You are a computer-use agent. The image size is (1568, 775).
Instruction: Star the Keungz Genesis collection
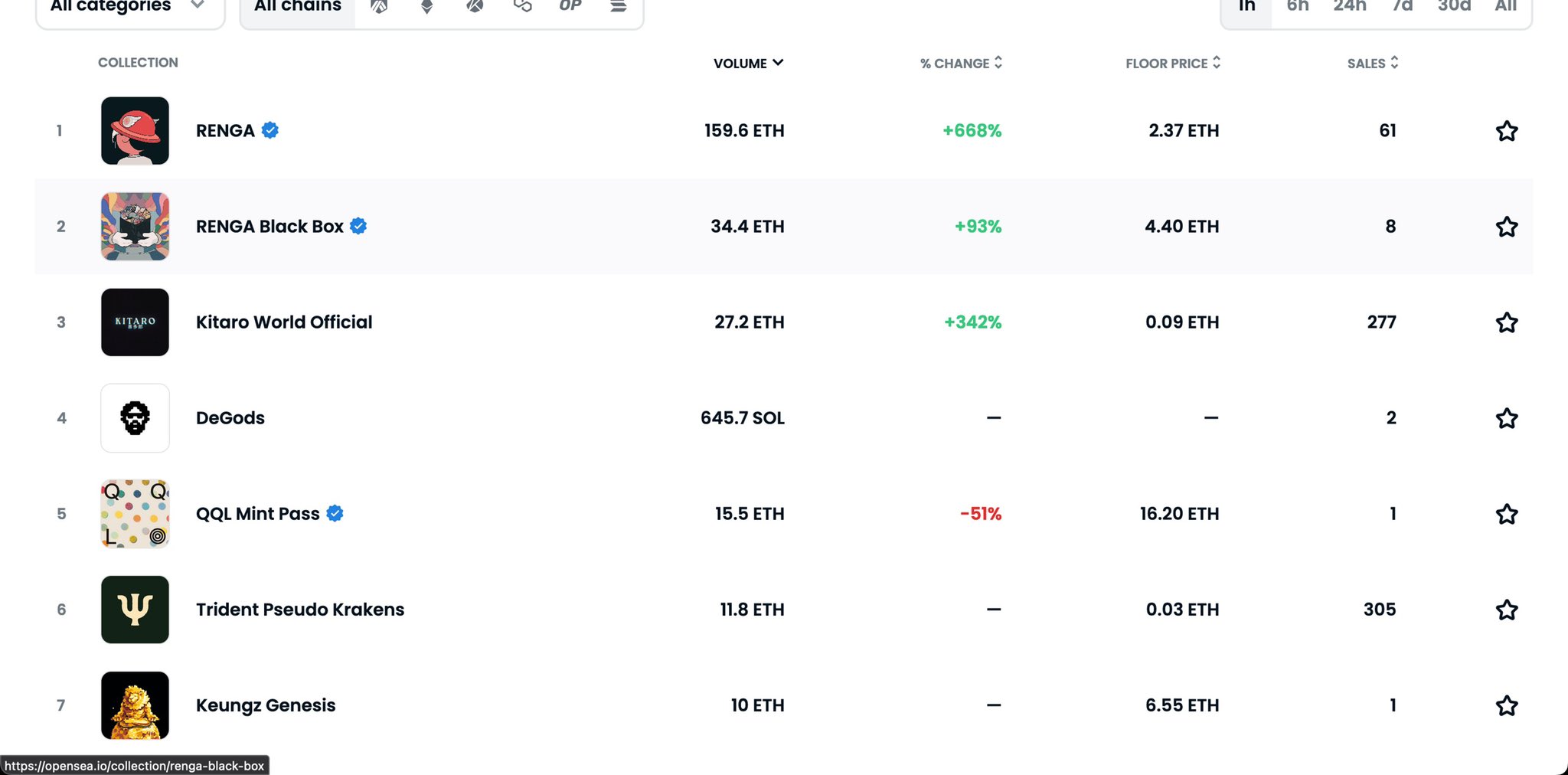point(1507,705)
